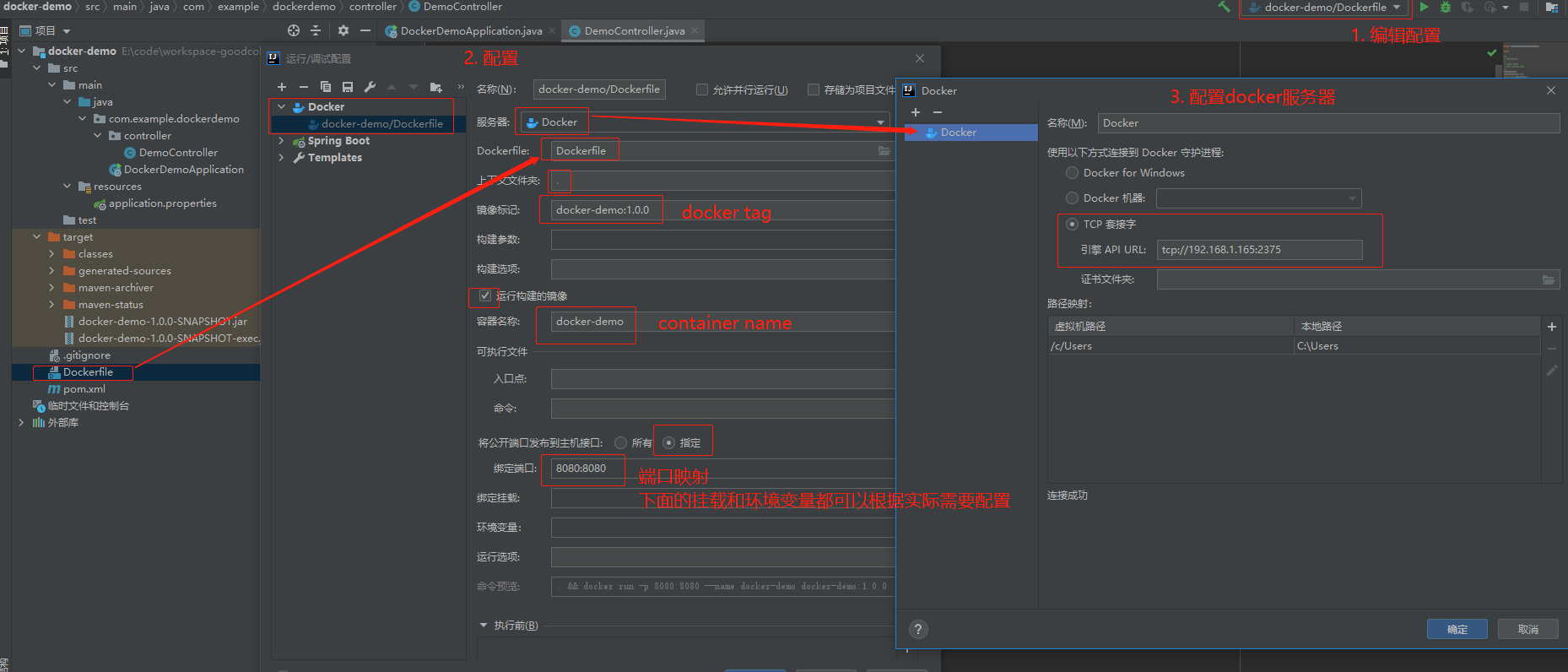This screenshot has height=672, width=1568.
Task: Click the bind ports field
Action: 722,469
